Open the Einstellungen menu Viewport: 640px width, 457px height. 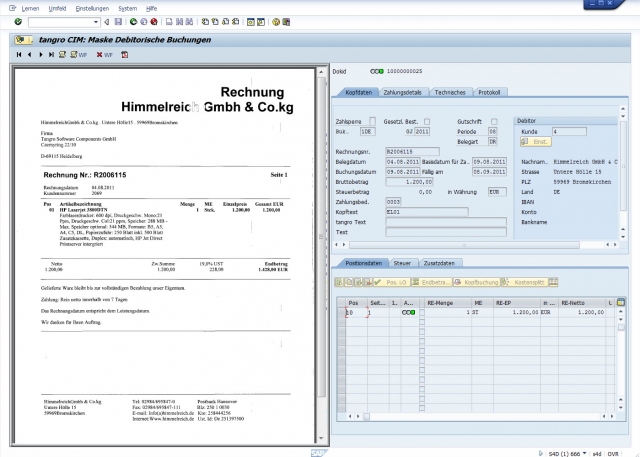click(92, 8)
